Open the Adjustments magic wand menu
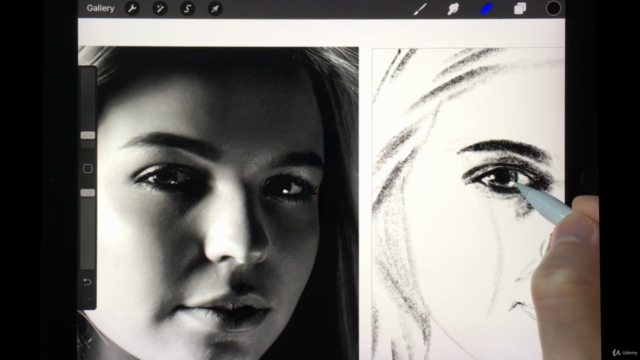The width and height of the screenshot is (640, 360). (x=160, y=9)
